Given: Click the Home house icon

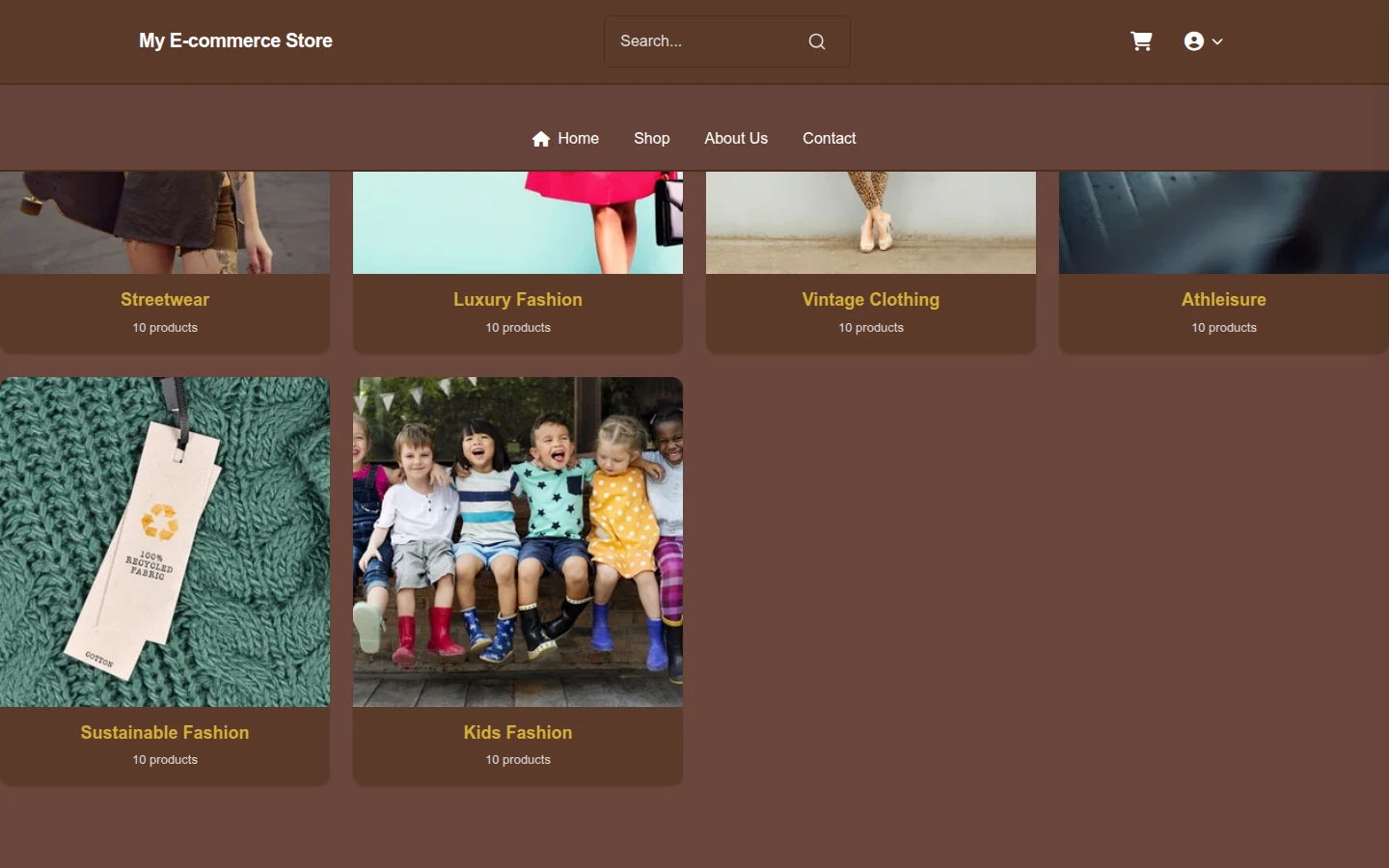Looking at the screenshot, I should pos(541,139).
